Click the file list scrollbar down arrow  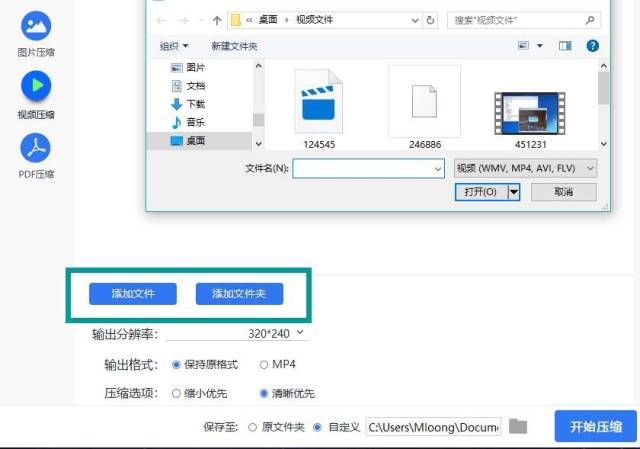pos(604,144)
